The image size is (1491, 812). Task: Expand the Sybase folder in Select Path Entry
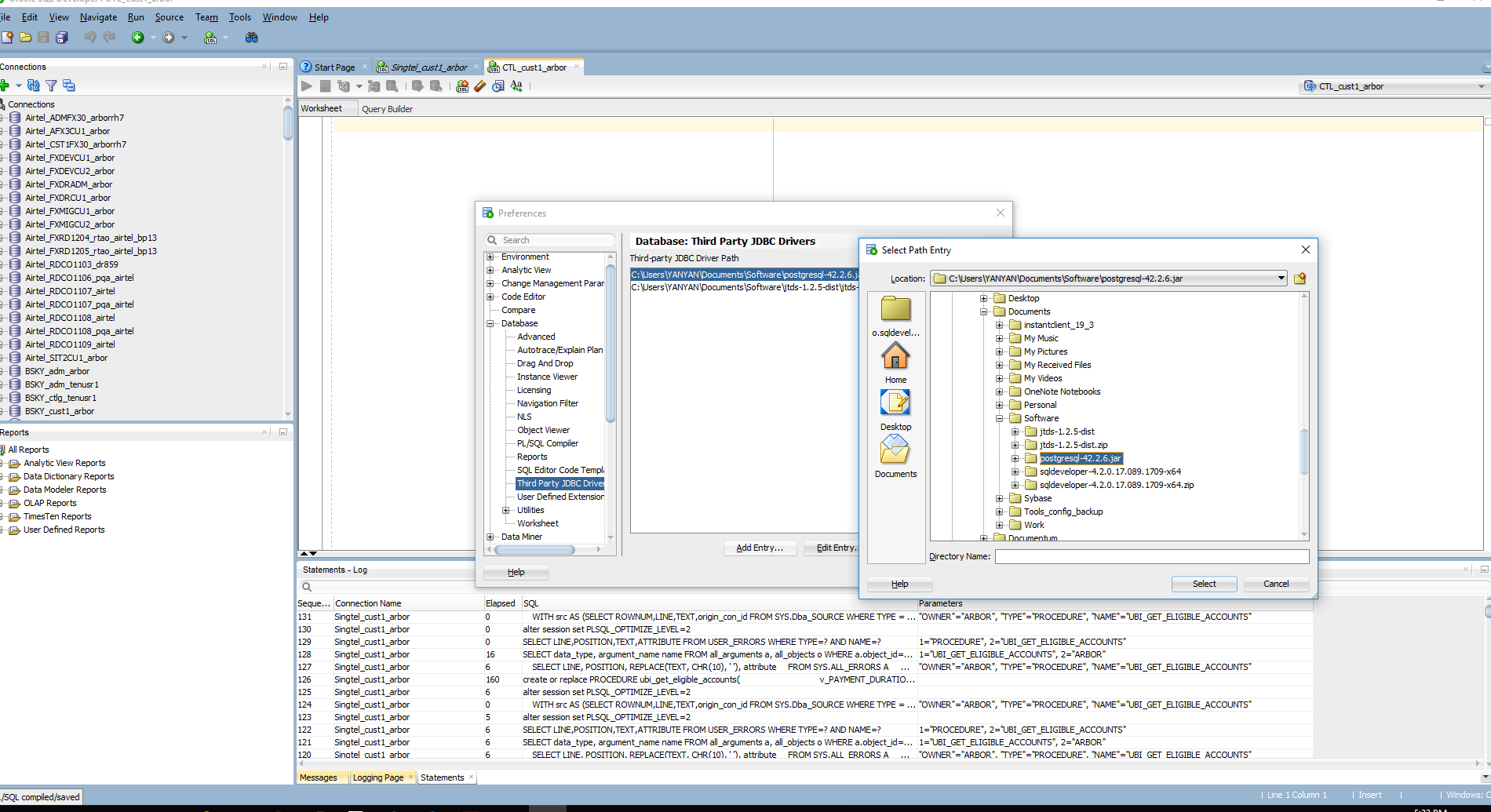[x=997, y=498]
